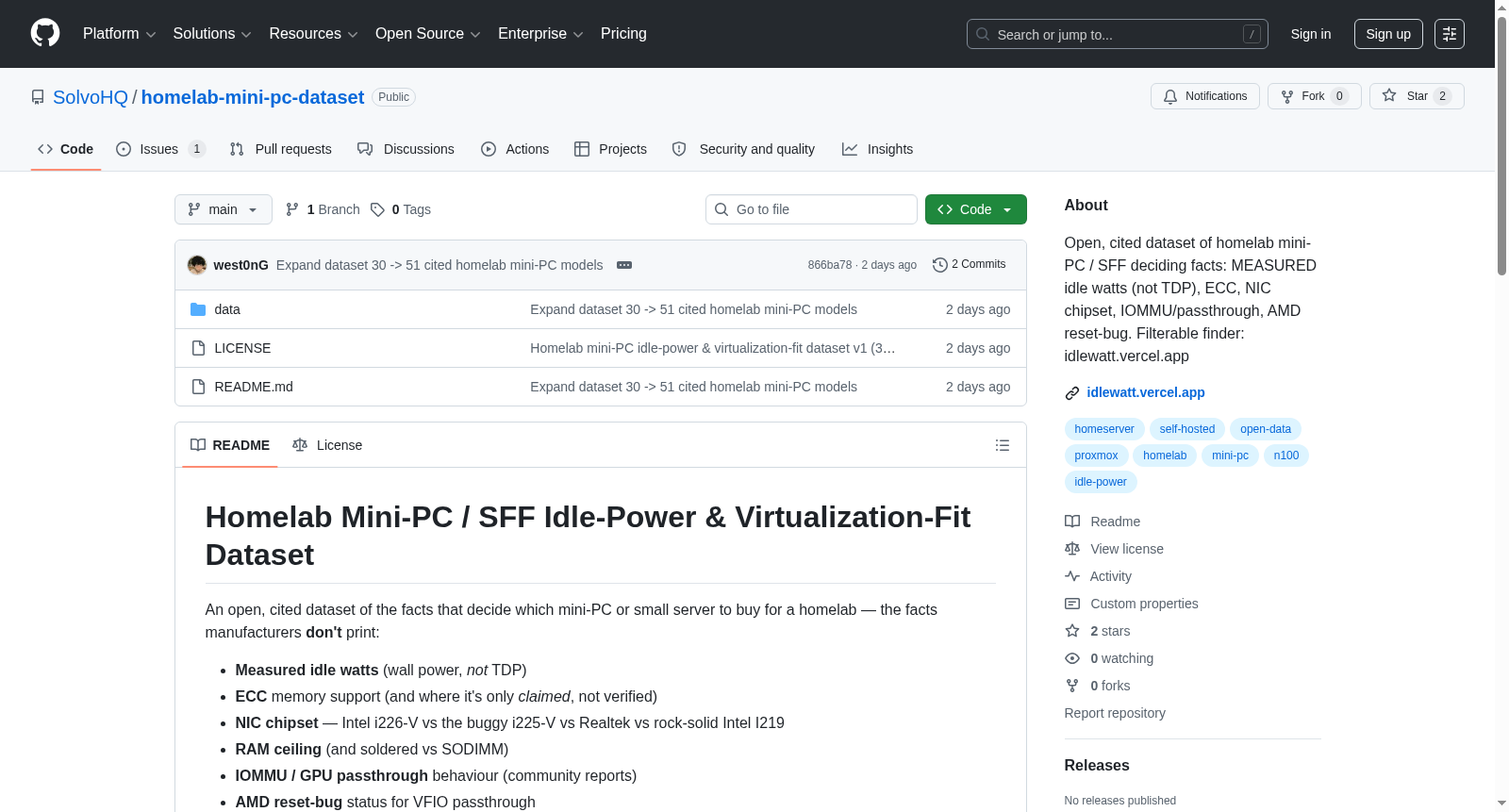The image size is (1509, 812).
Task: View the 0 Tags link
Action: click(x=401, y=209)
